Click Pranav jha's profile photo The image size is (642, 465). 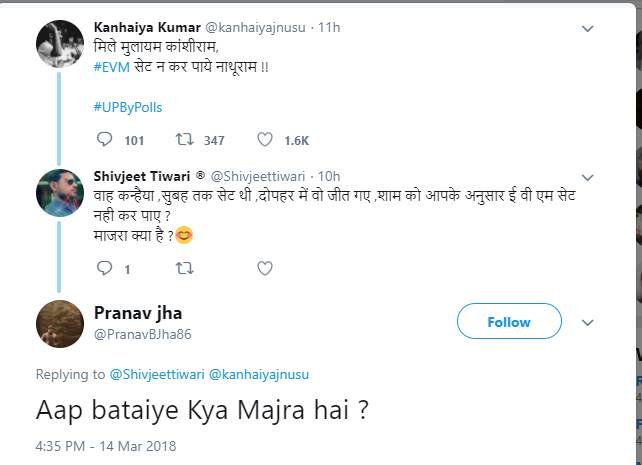[x=58, y=322]
